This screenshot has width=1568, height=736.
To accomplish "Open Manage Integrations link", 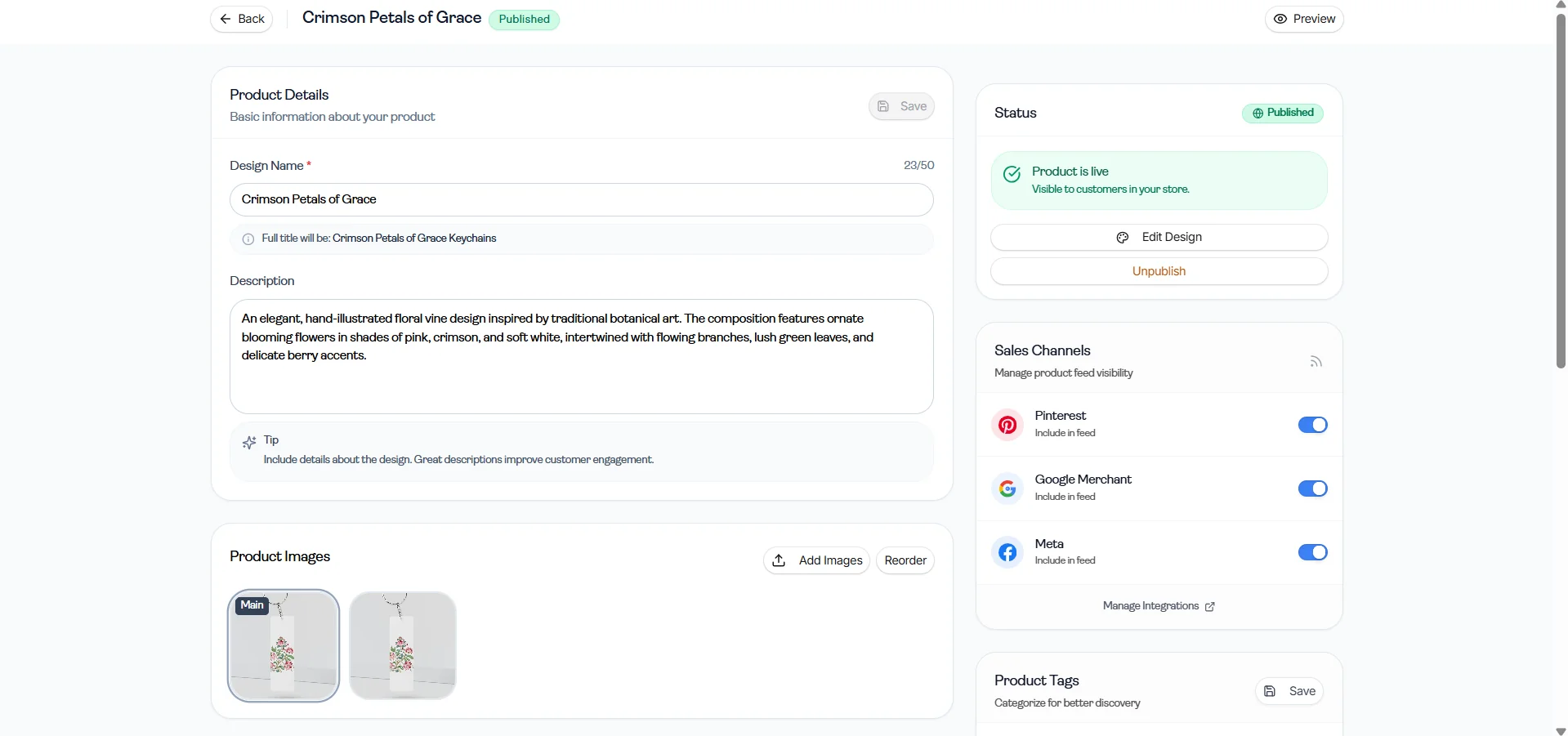I will (1159, 606).
